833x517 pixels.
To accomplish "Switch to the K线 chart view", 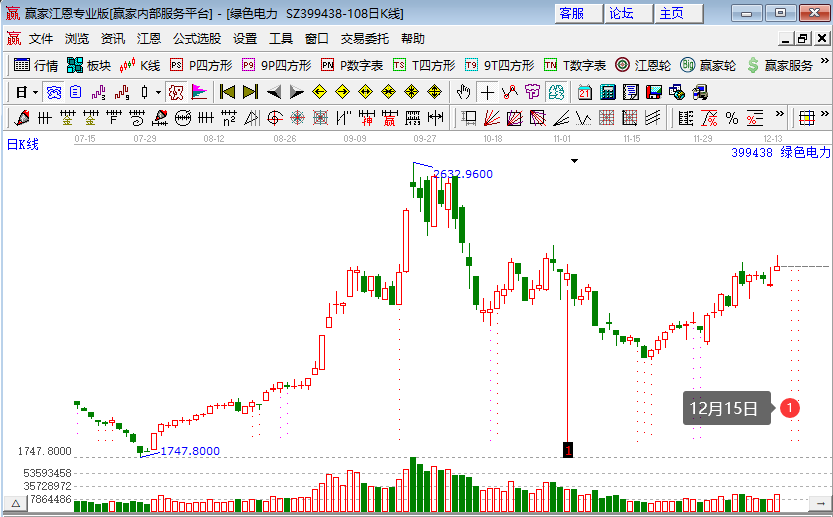I will (x=140, y=65).
